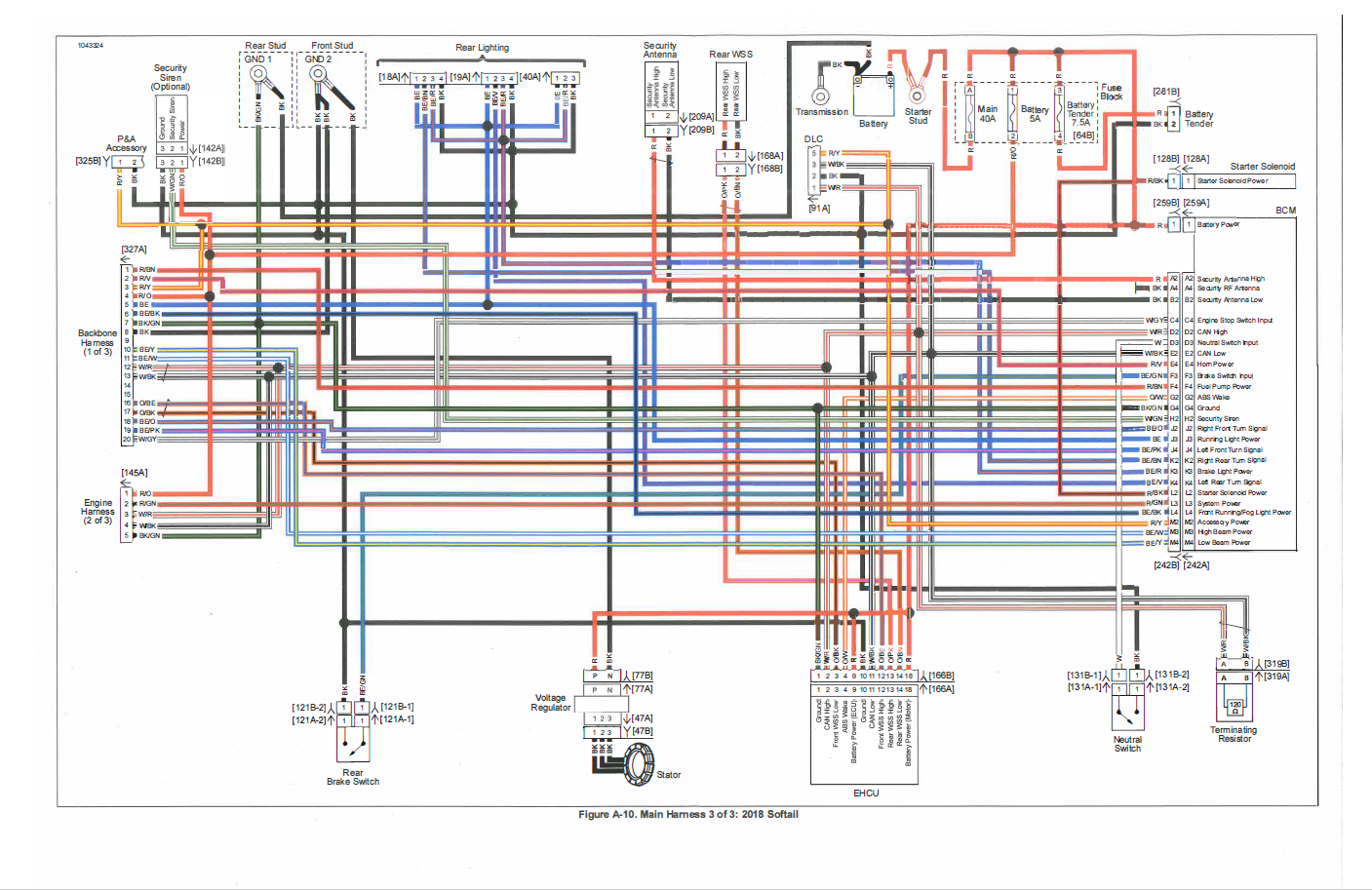The image size is (1372, 890).
Task: Select the Battery 5A fuse
Action: (1013, 115)
